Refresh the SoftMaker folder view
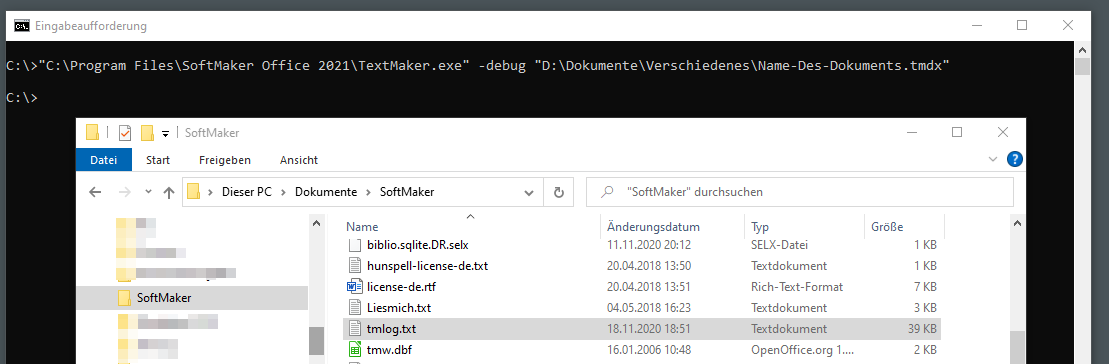Screen dimensions: 1109x364 click(559, 192)
